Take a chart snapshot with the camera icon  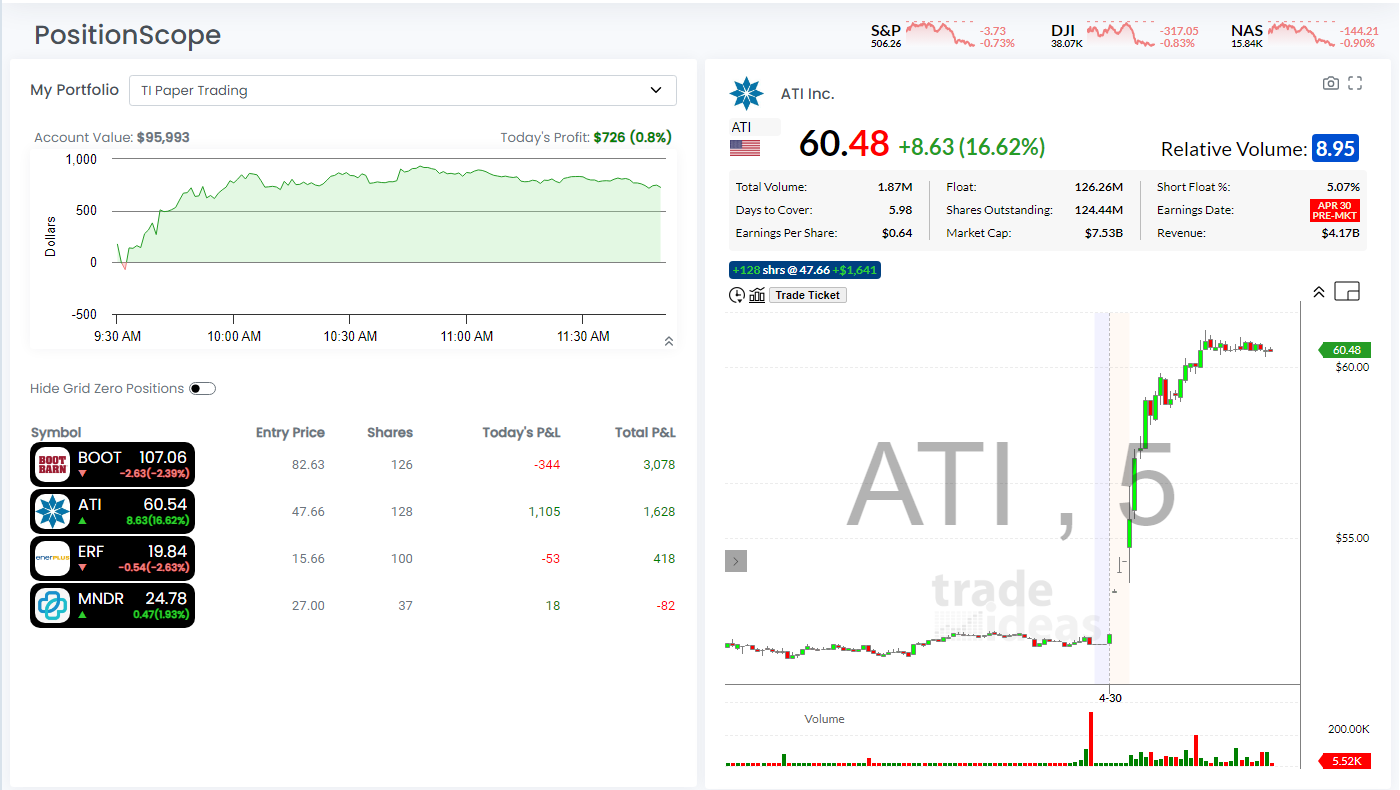point(1330,84)
